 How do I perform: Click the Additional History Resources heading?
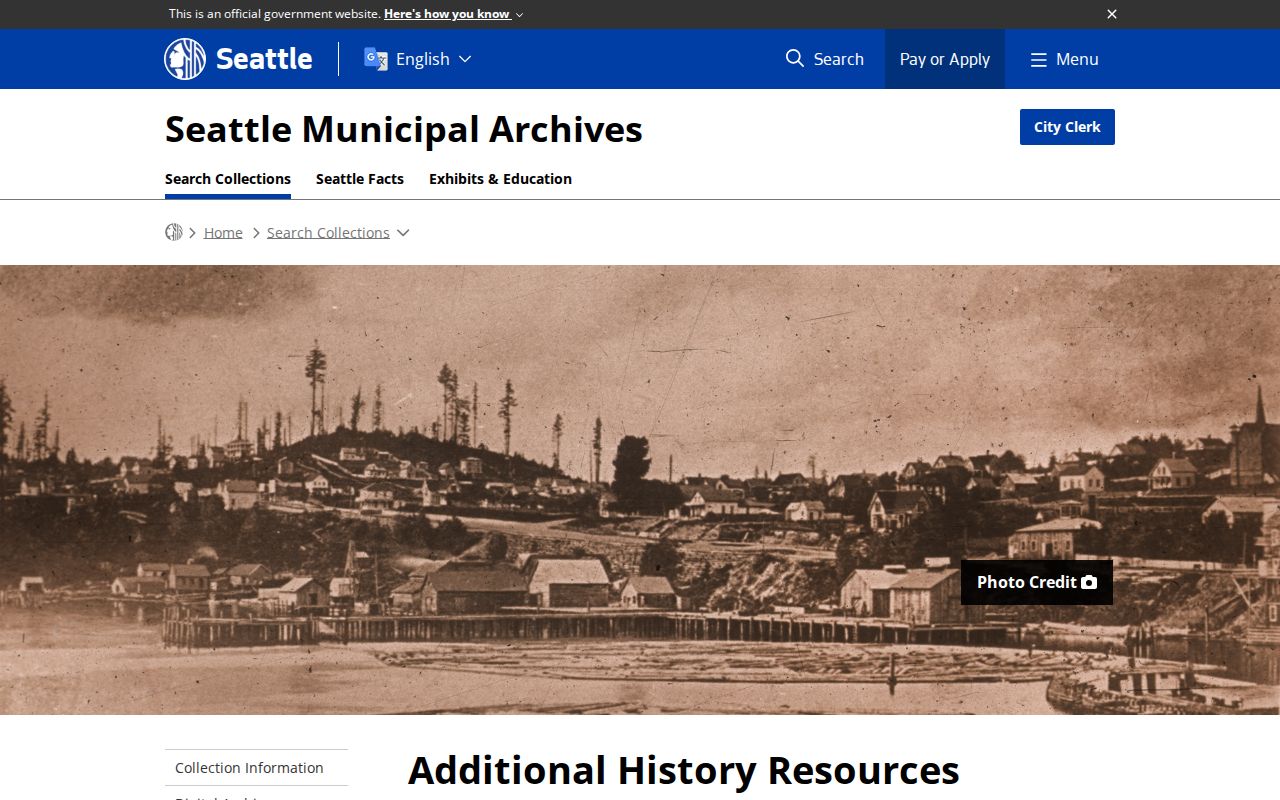(x=684, y=771)
